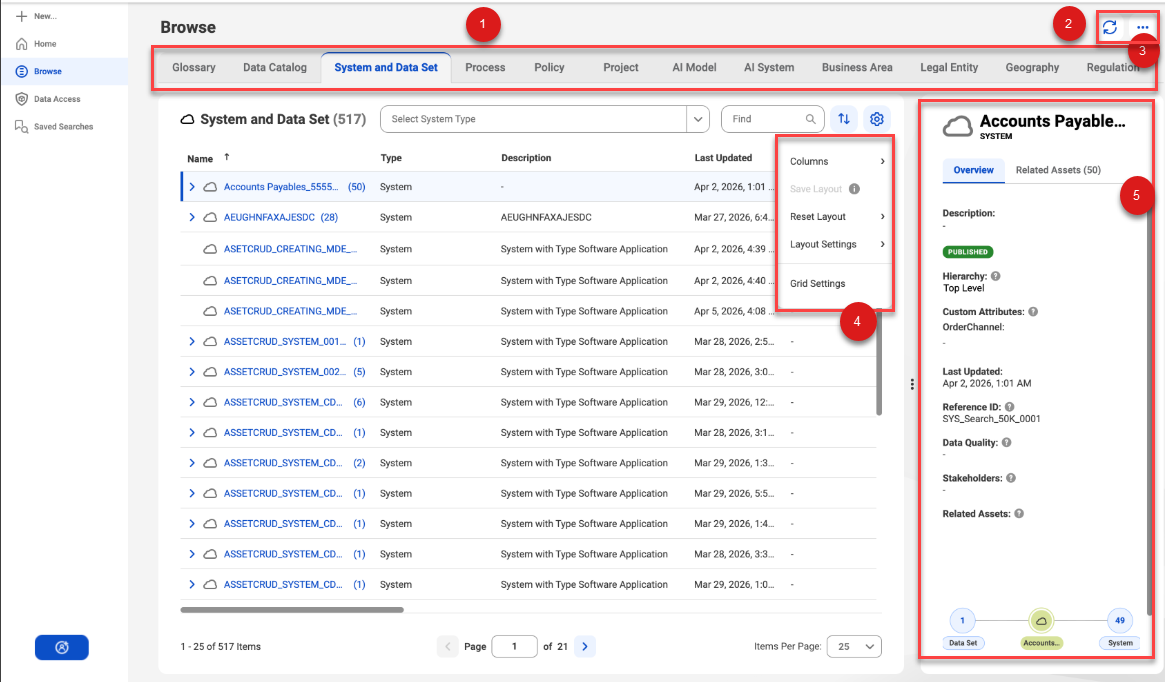Click the '1 - 25 of 517 Items' text
The image size is (1165, 682).
click(x=221, y=646)
